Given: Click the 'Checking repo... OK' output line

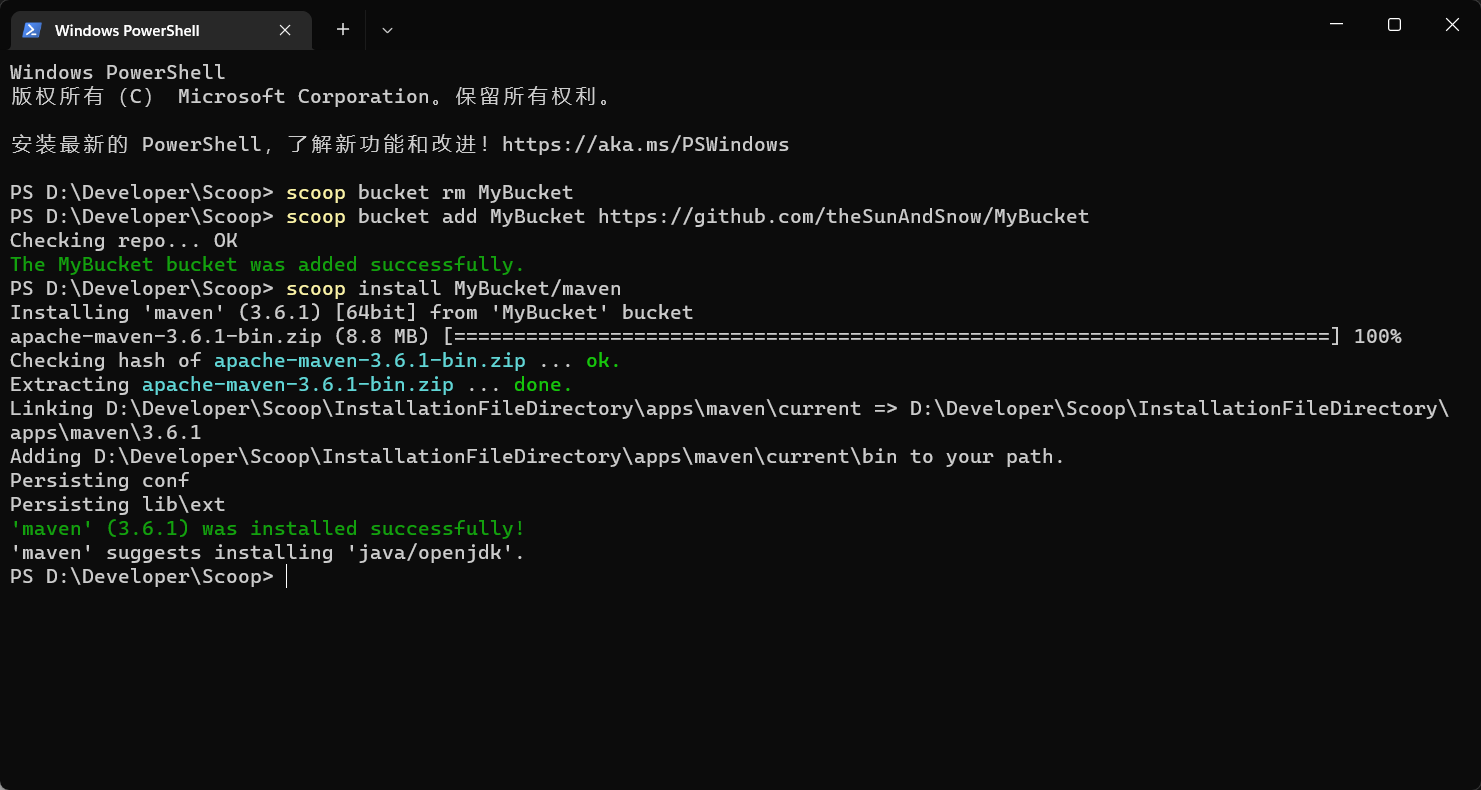Looking at the screenshot, I should pos(124,241).
